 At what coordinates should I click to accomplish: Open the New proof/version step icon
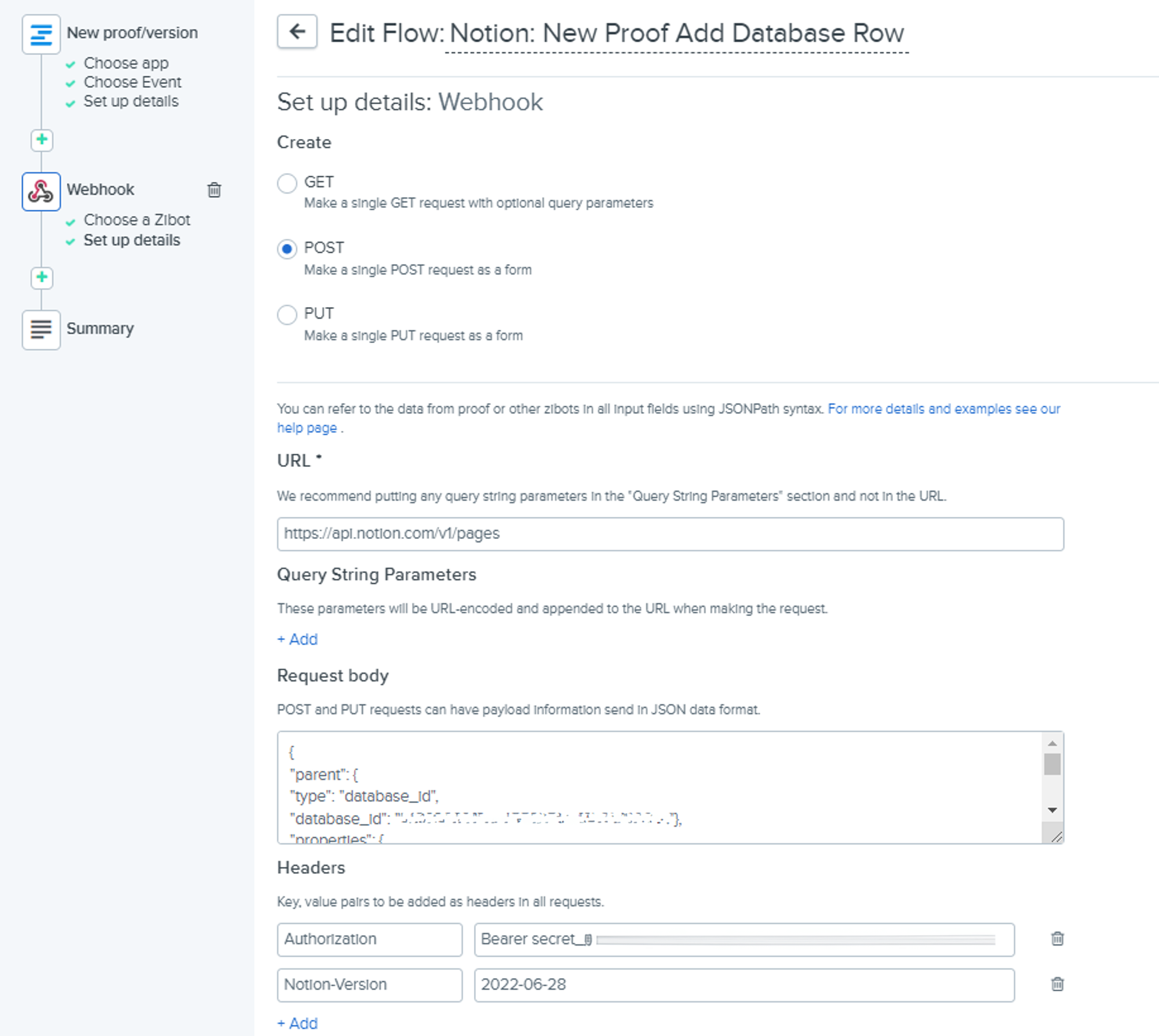41,34
